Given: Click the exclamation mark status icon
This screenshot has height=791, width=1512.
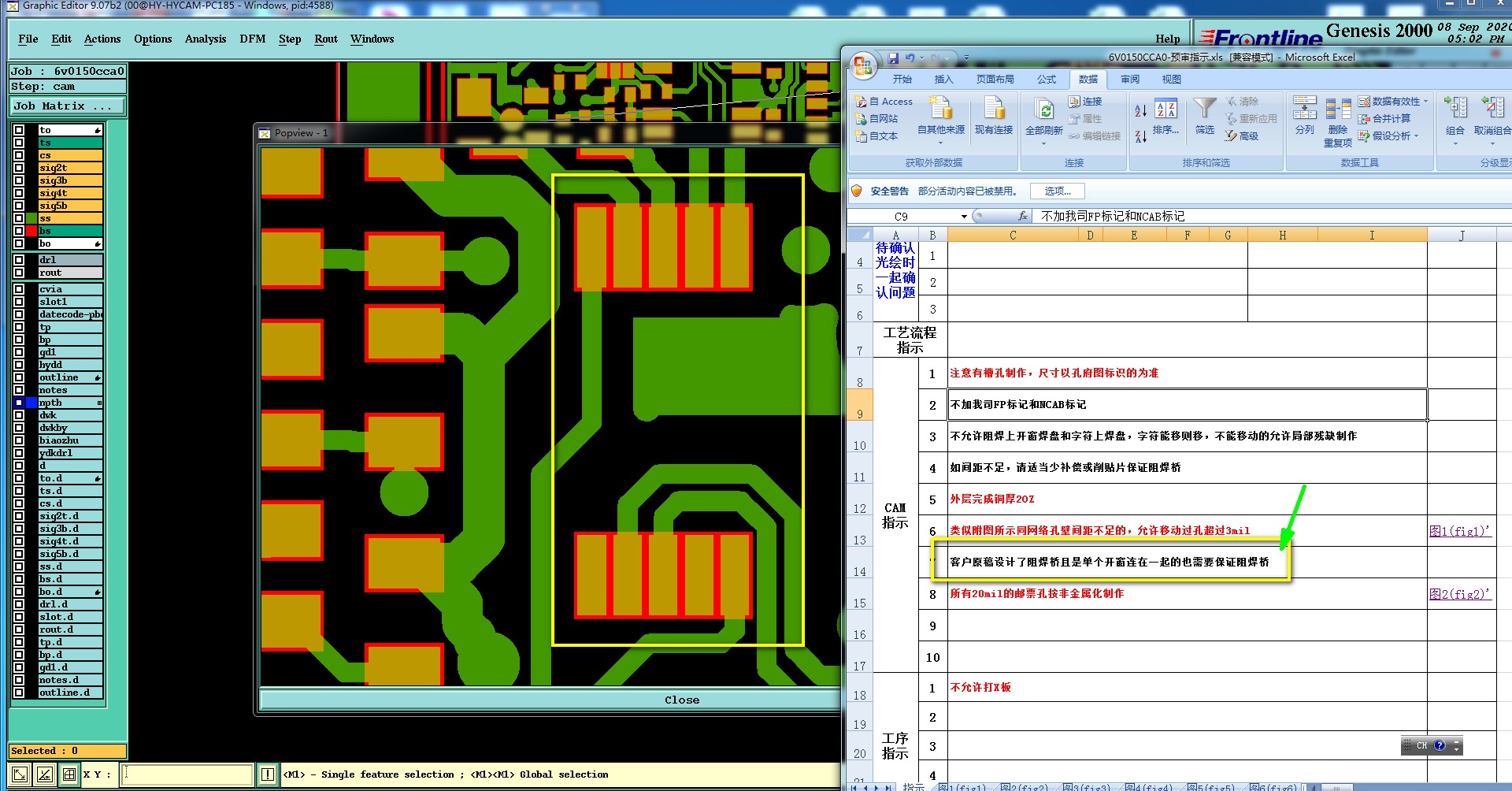Looking at the screenshot, I should coord(268,774).
